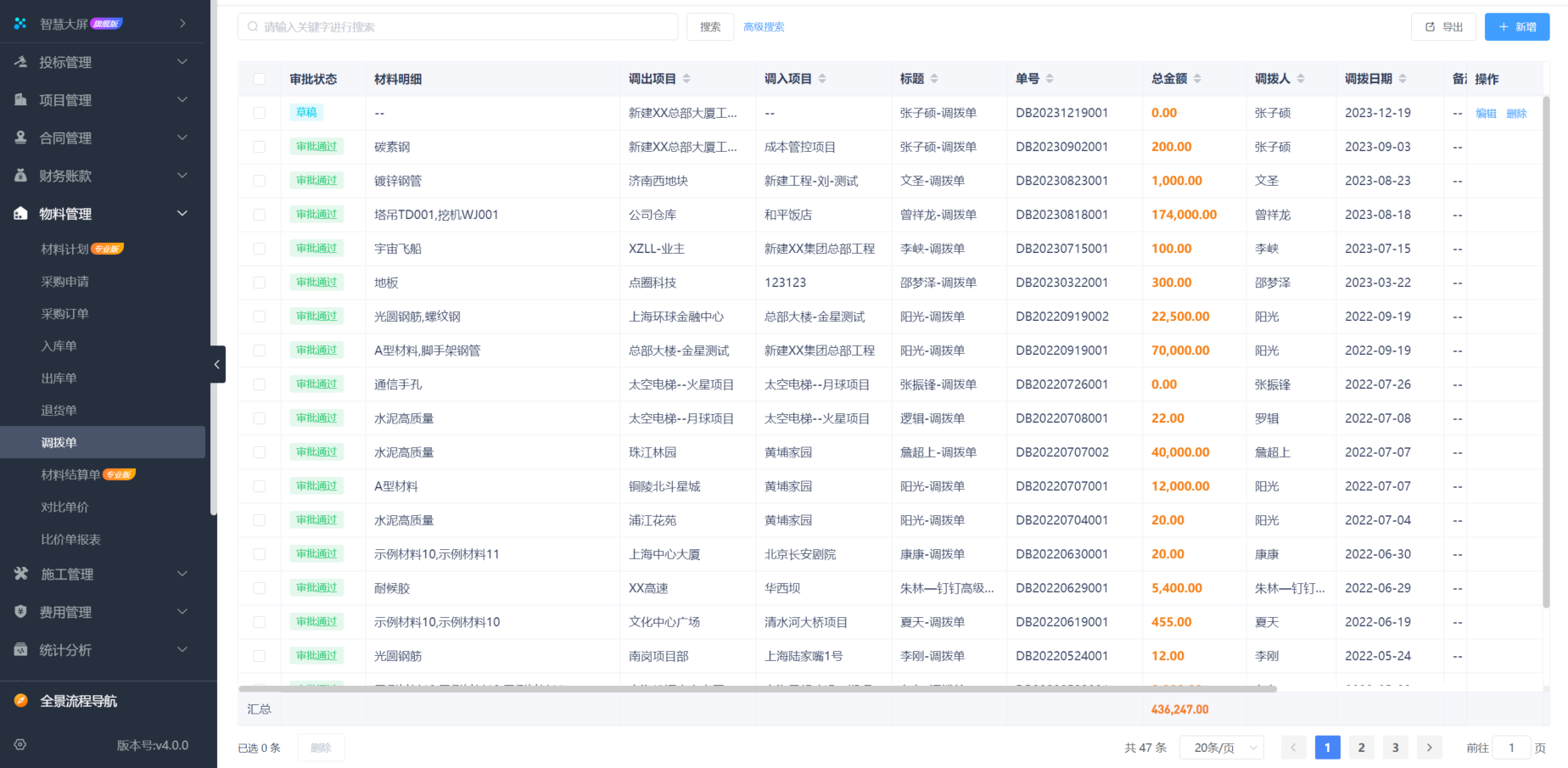This screenshot has width=1568, height=768.
Task: Open 高级搜索 advanced search link
Action: tap(764, 26)
